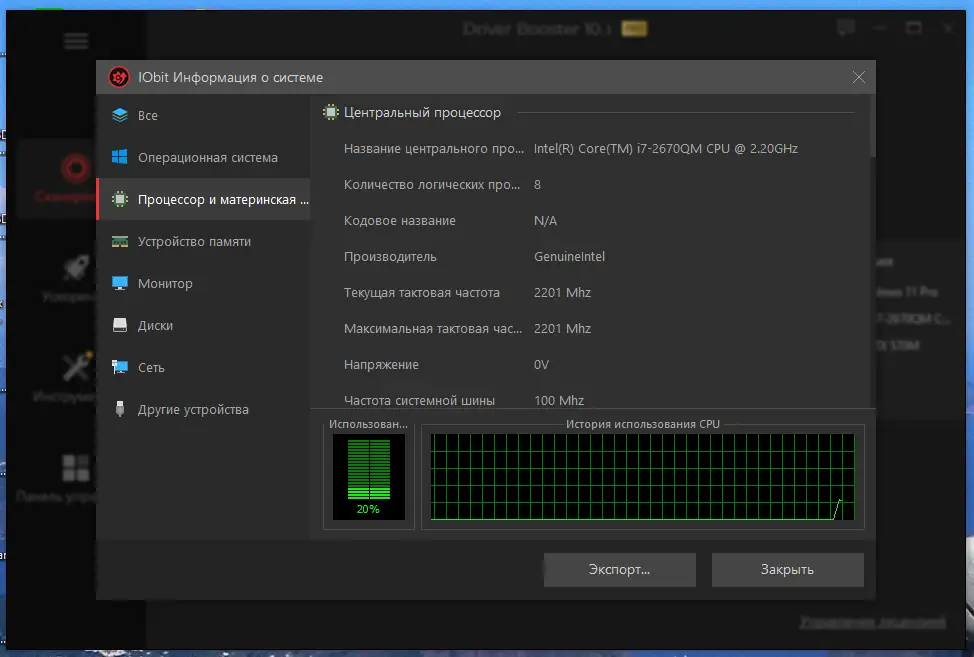The width and height of the screenshot is (974, 657).
Task: Click the rocket boost icon in Driver Booster sidebar
Action: 76,268
